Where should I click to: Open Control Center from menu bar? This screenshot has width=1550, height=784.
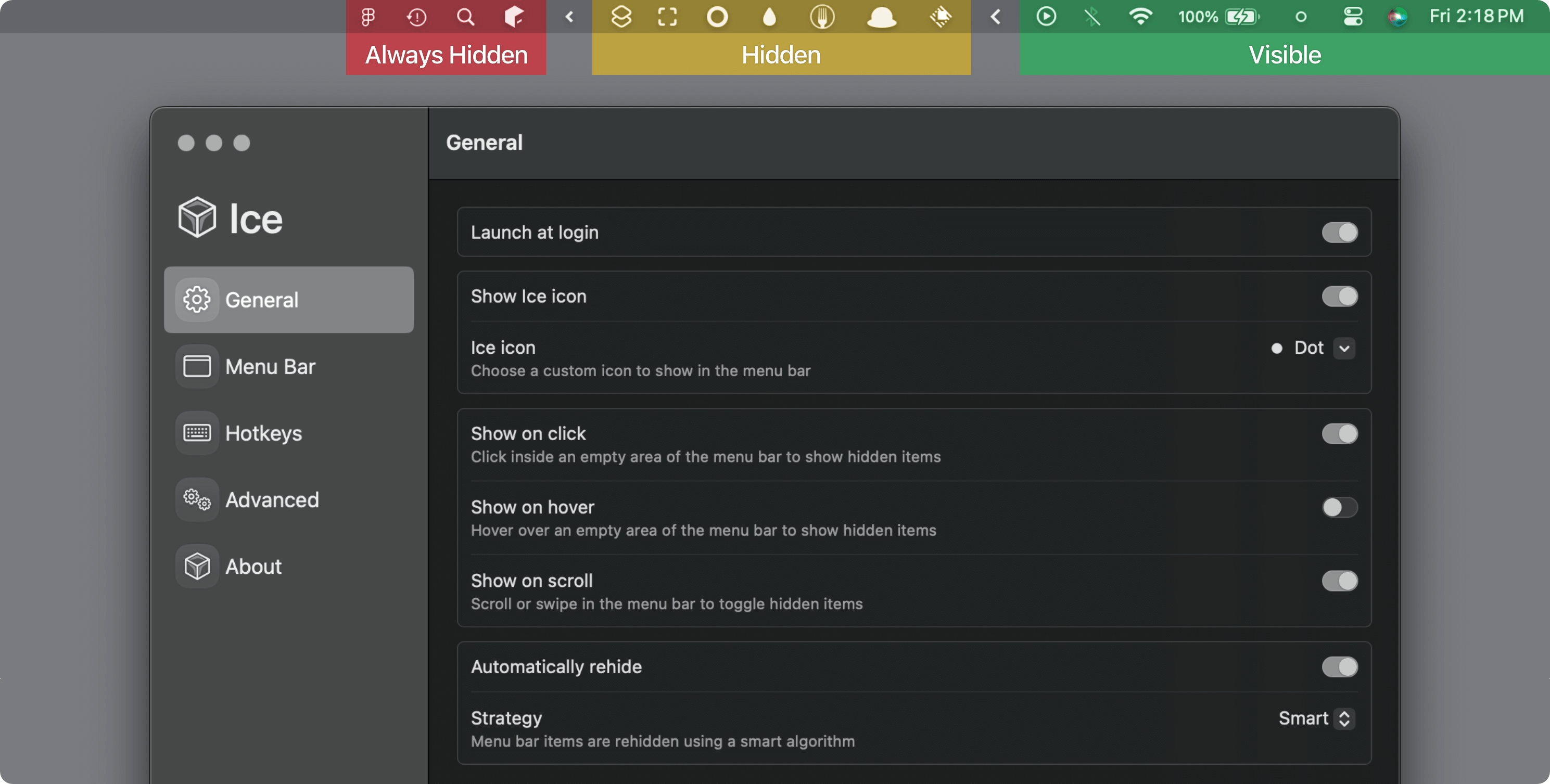[1353, 17]
